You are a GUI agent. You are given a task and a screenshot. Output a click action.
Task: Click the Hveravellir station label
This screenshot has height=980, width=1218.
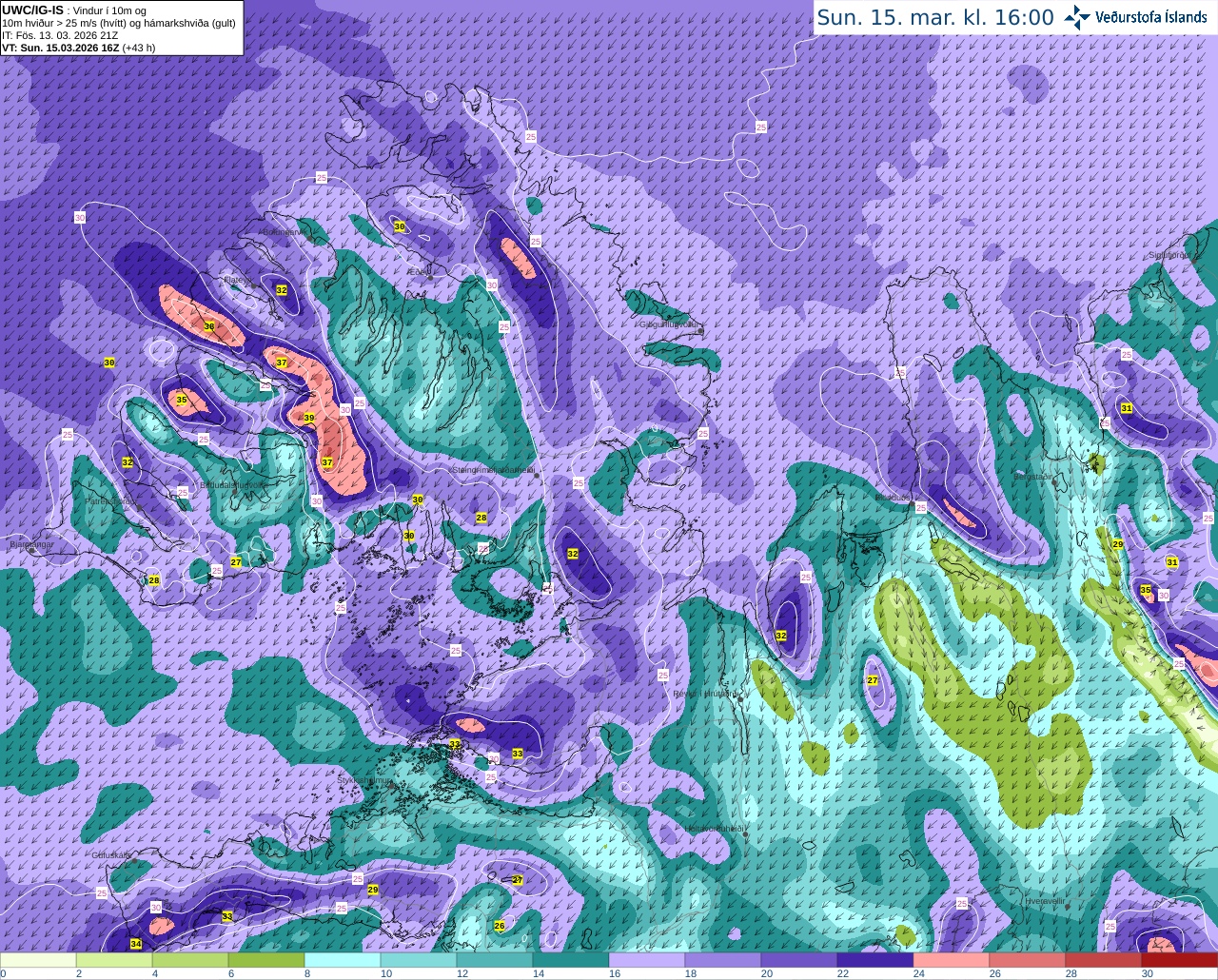(1044, 900)
